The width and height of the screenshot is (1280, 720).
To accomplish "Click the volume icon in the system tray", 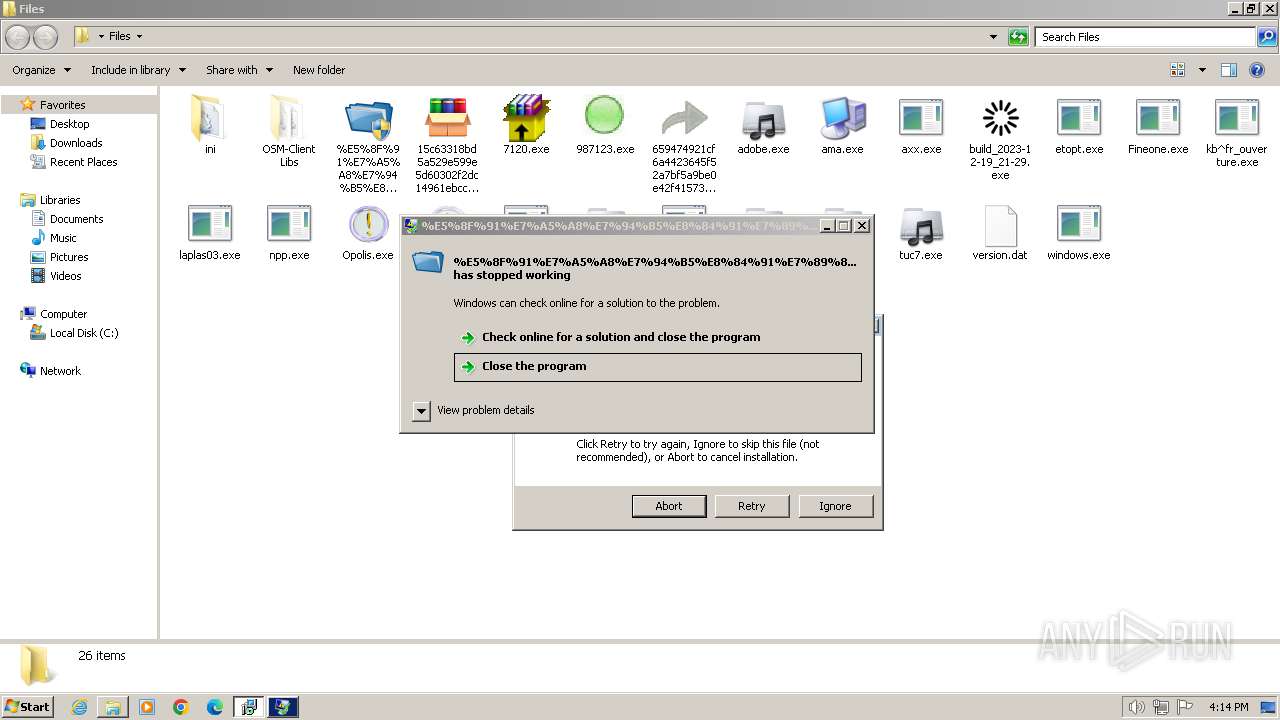I will click(x=1137, y=707).
